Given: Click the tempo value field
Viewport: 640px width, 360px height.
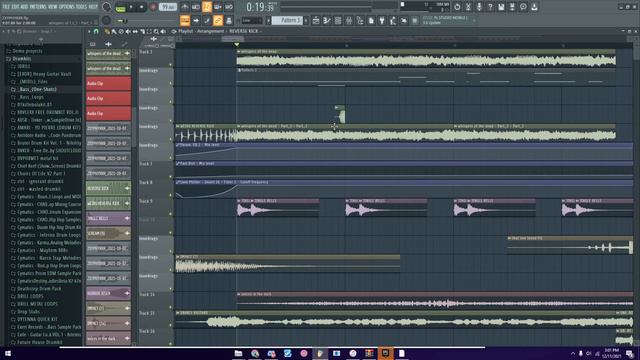Looking at the screenshot, I should tap(168, 7).
